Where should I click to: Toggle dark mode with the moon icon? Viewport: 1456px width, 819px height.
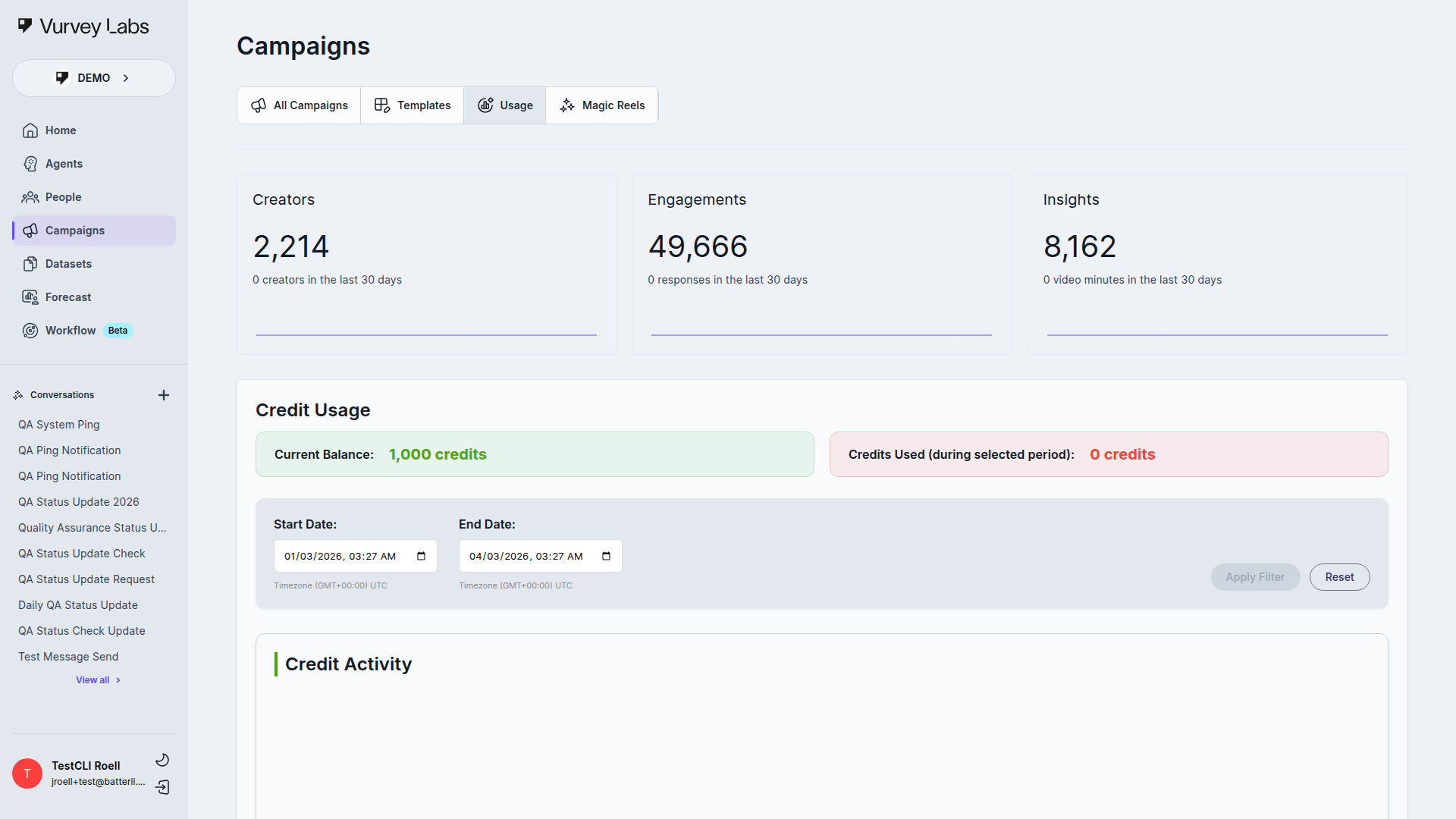[x=162, y=759]
